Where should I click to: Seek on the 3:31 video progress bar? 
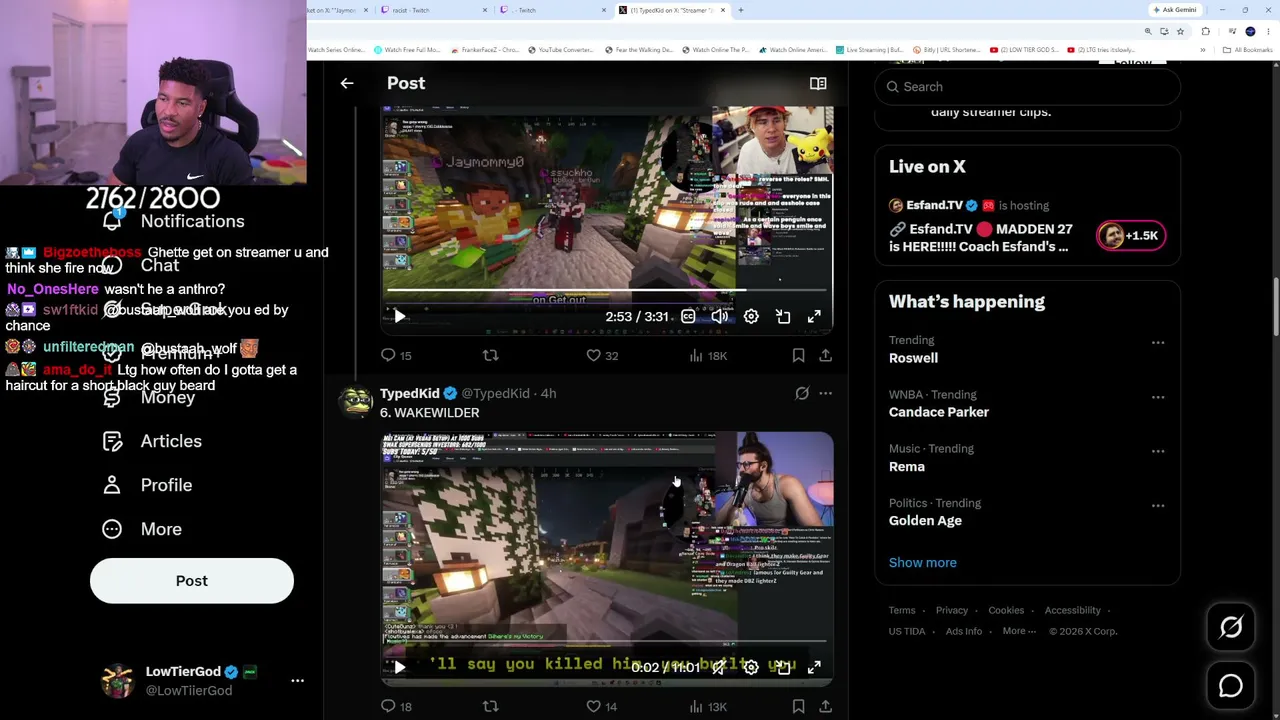click(606, 291)
